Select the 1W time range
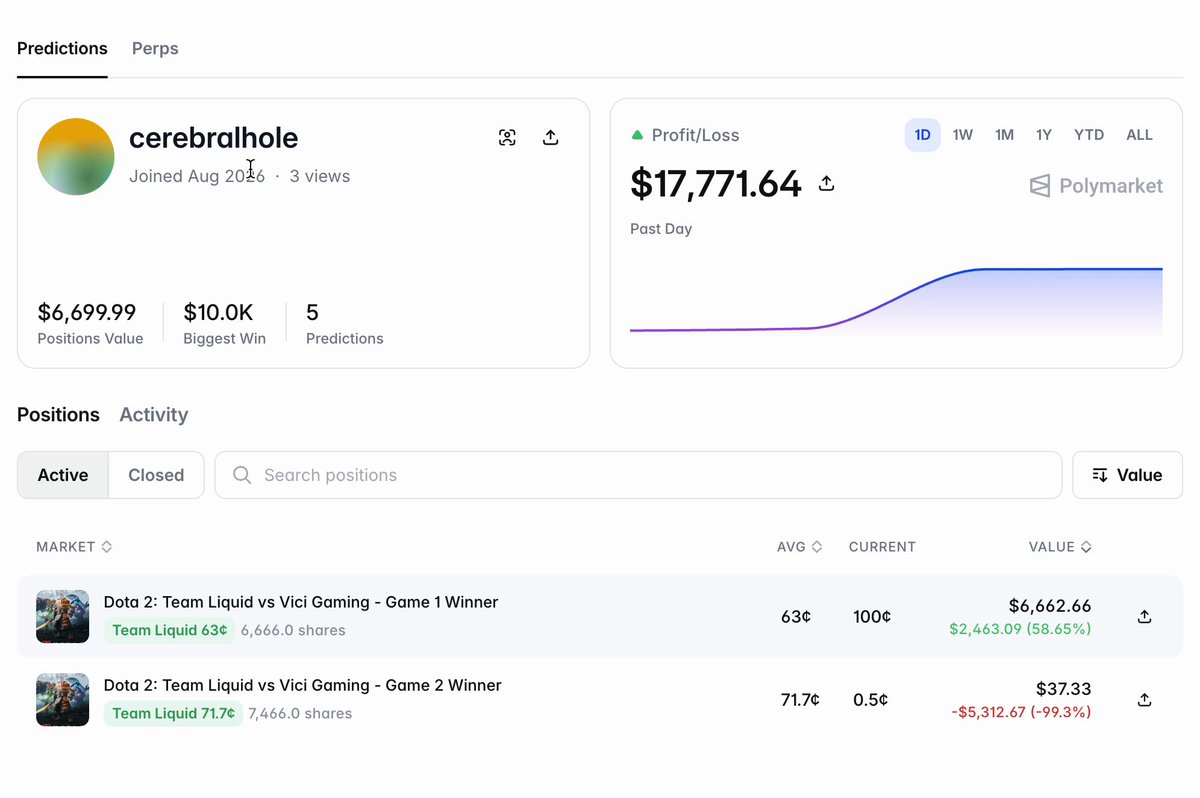1200x798 pixels. [x=963, y=135]
